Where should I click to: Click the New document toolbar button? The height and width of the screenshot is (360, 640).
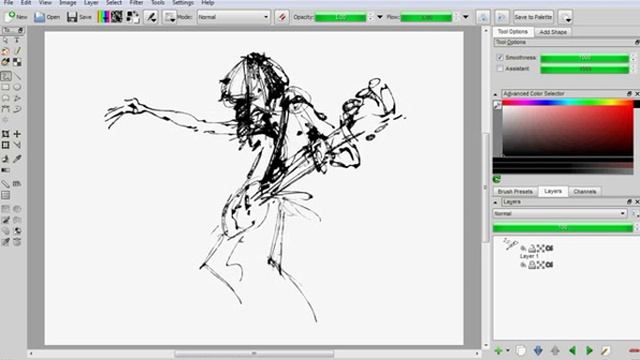16,17
